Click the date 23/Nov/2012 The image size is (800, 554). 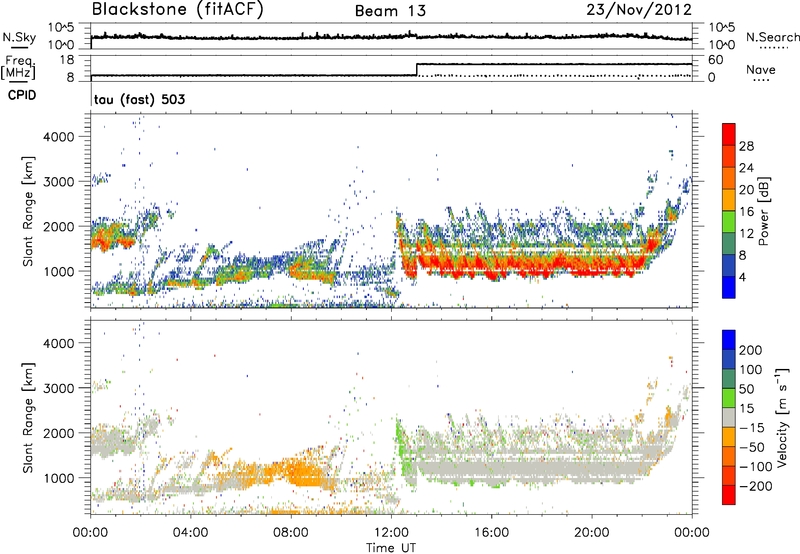click(639, 10)
